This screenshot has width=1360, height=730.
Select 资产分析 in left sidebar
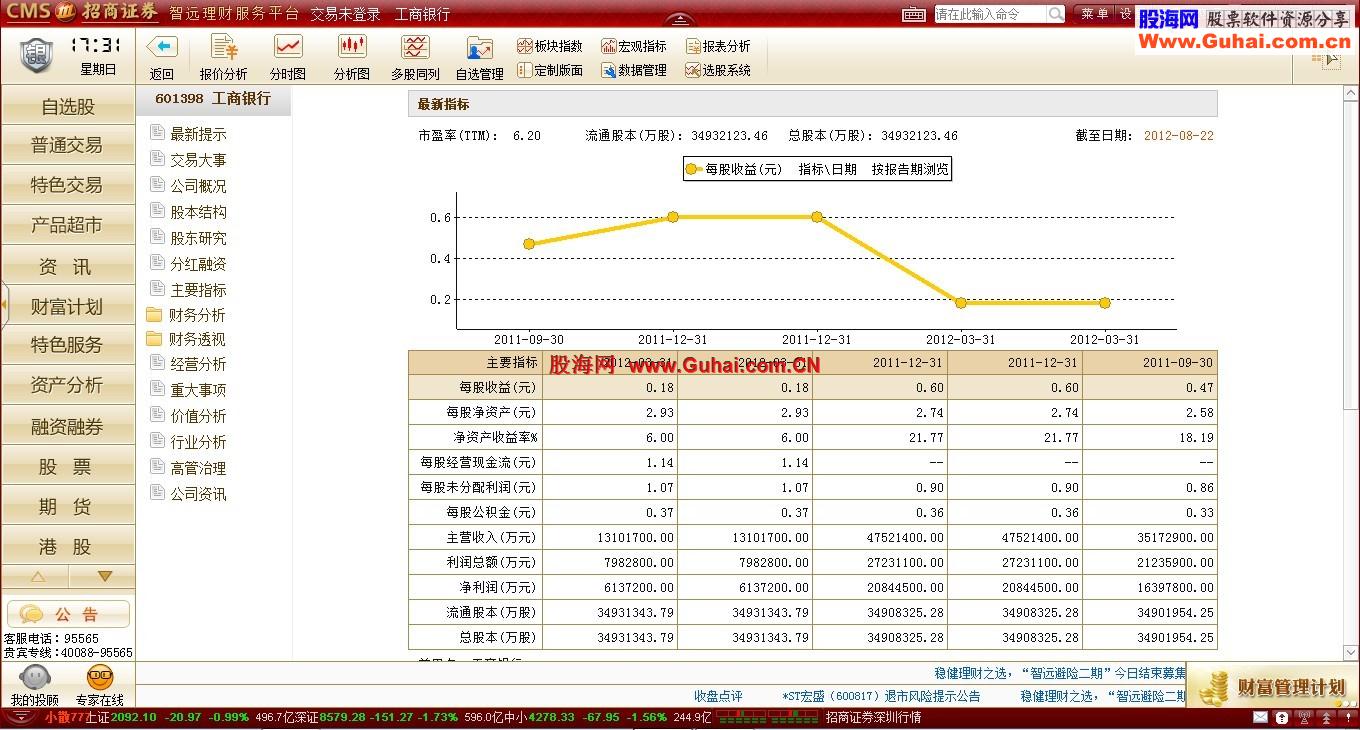click(x=68, y=385)
